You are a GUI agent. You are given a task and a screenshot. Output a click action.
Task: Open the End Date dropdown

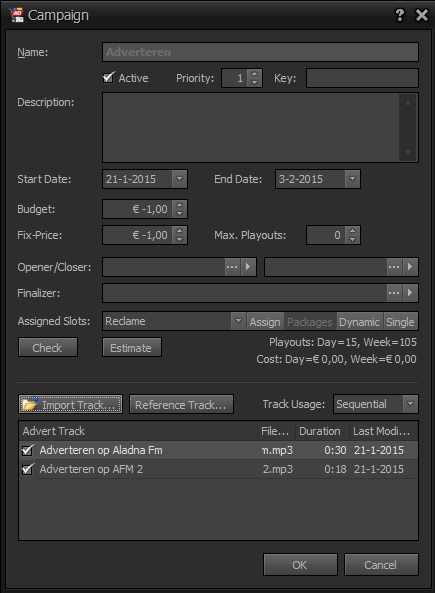click(353, 179)
